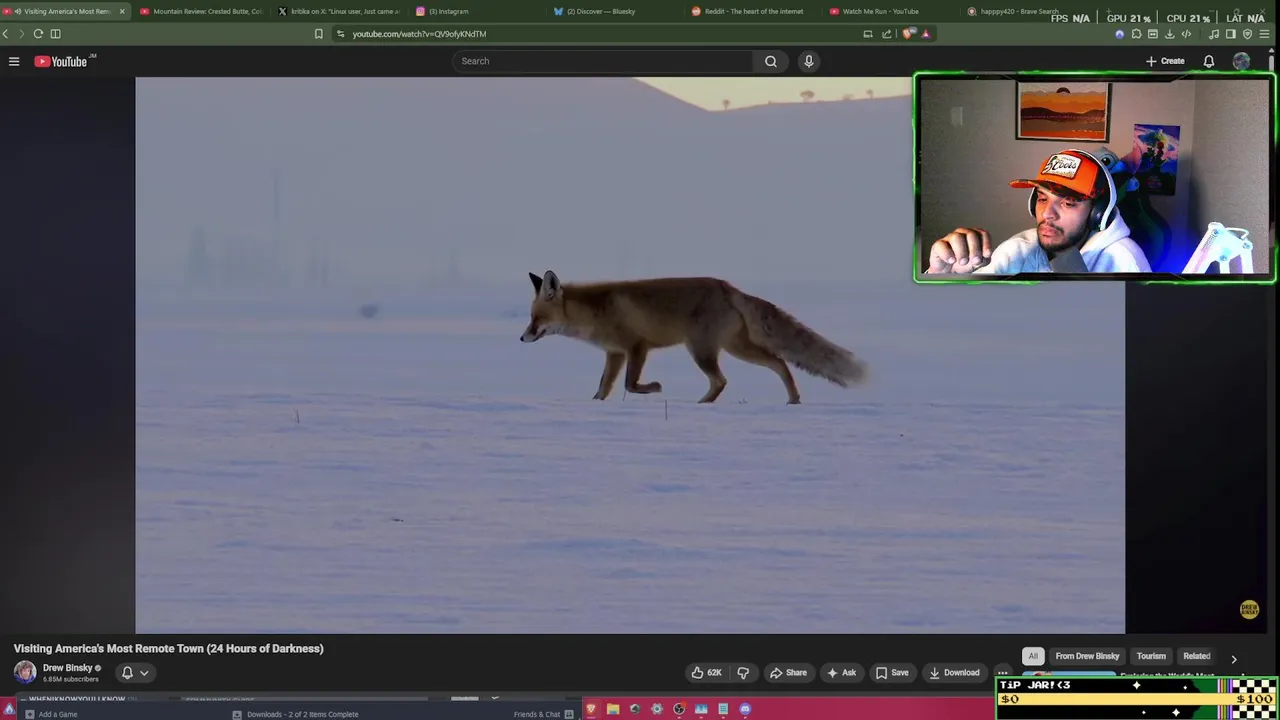
Task: Open browser extensions puzzle icon
Action: click(1136, 34)
